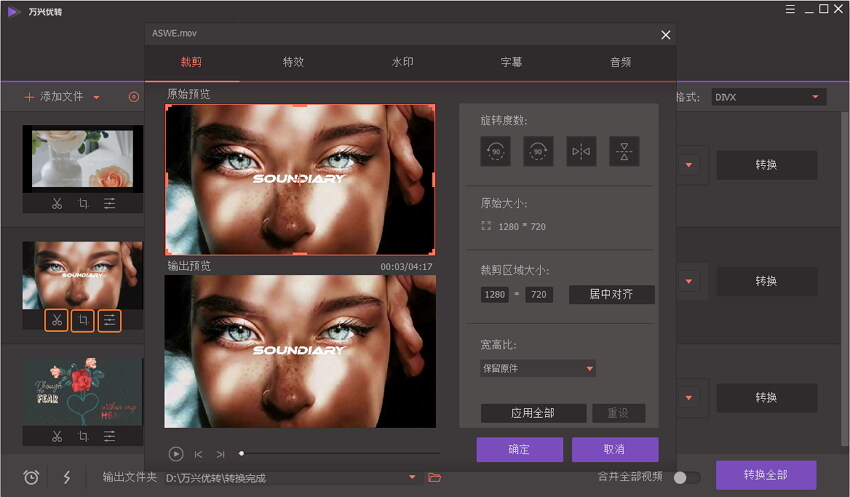
Task: Toggle the 合并全部视频 switch
Action: click(686, 477)
